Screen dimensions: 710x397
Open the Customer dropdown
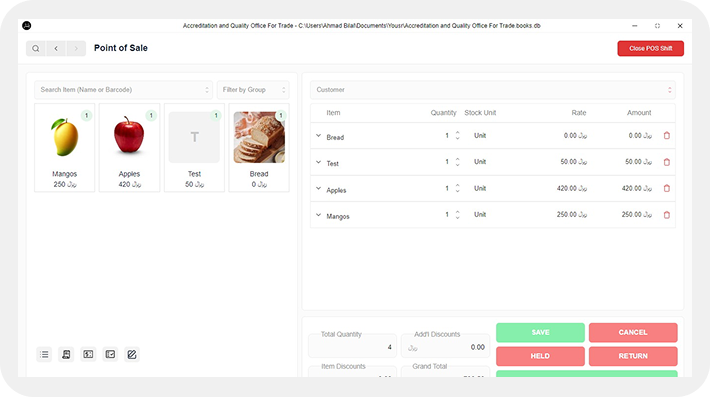pyautogui.click(x=493, y=90)
